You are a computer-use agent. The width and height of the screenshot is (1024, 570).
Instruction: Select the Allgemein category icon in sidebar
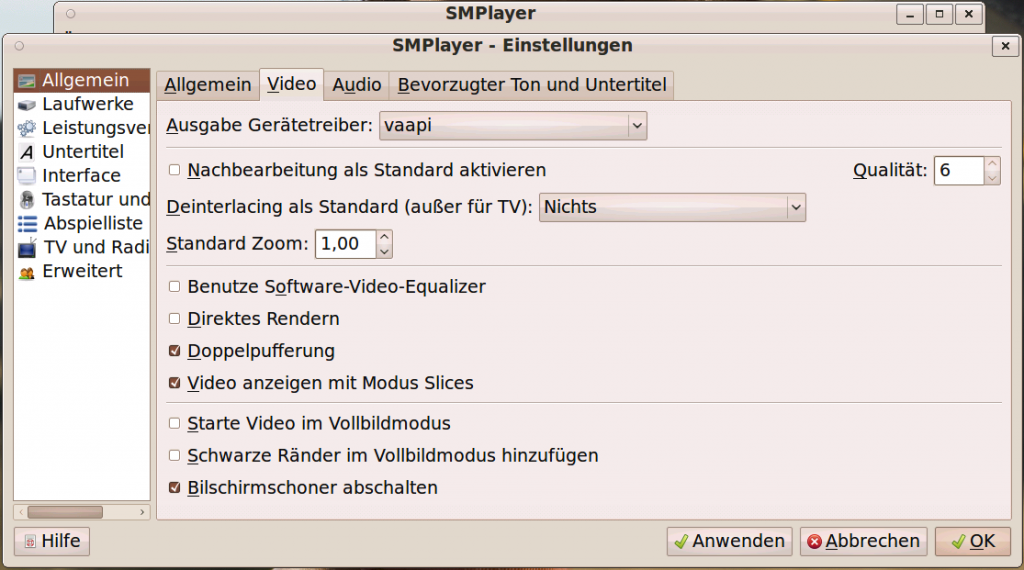pos(27,81)
